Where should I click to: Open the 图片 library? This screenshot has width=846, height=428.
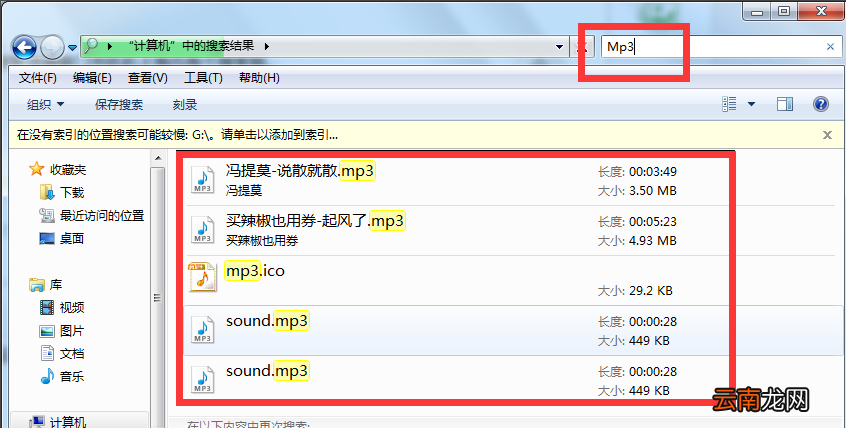[x=72, y=330]
